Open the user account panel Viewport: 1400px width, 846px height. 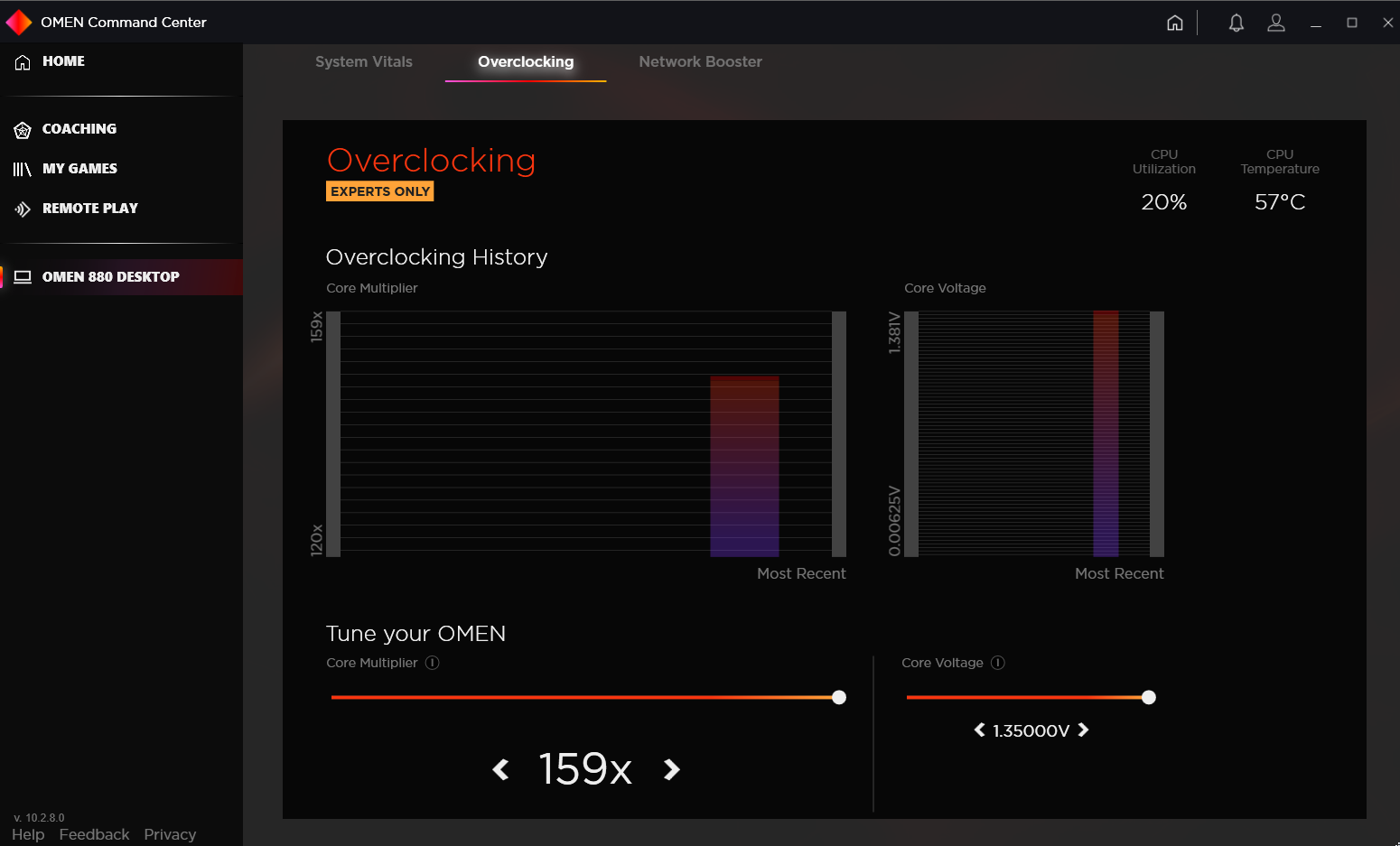[x=1276, y=22]
